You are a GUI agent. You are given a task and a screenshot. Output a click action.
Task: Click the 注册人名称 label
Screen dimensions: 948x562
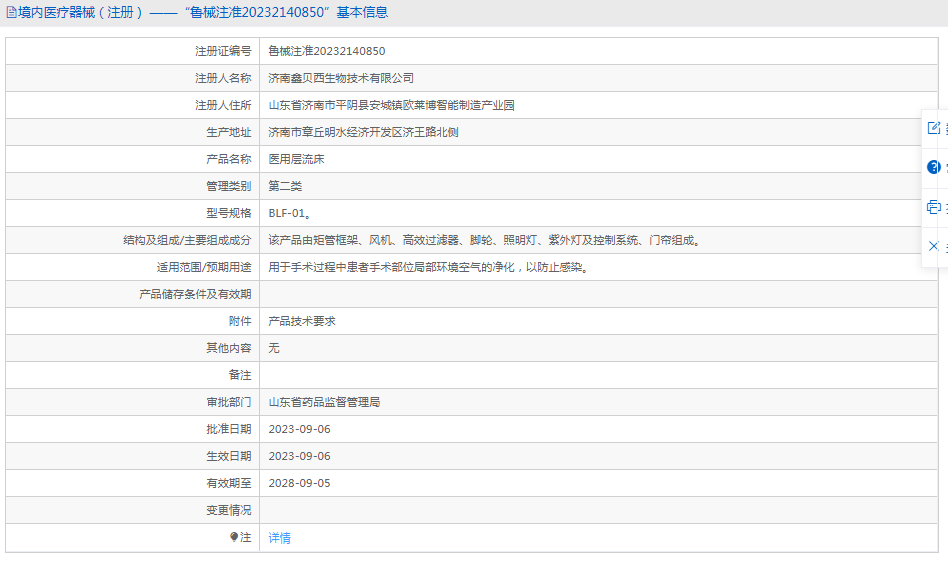[x=223, y=78]
